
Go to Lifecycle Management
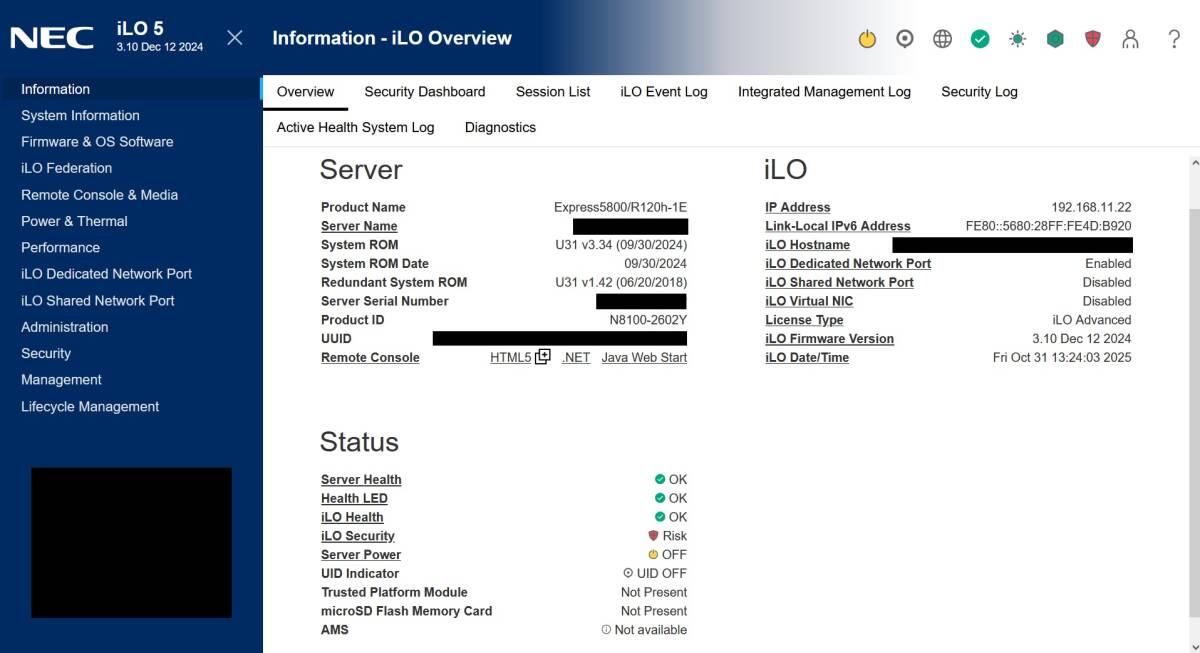pos(90,407)
